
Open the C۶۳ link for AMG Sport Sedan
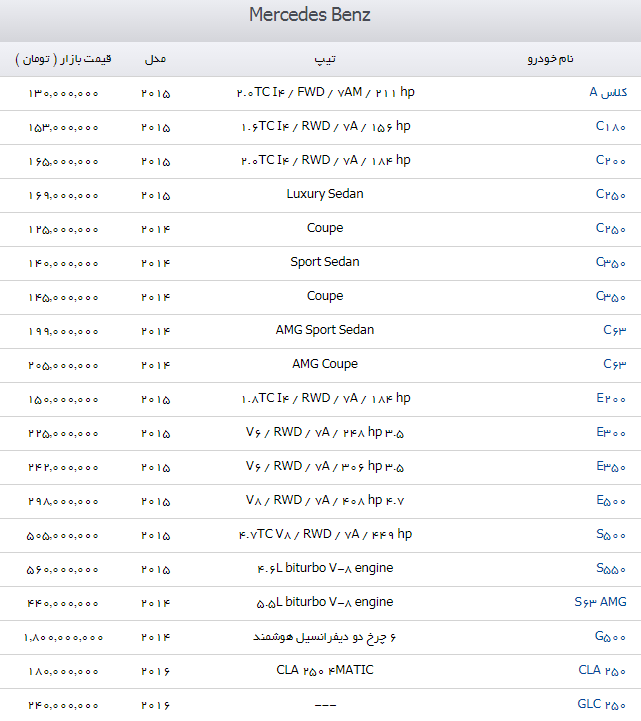[615, 331]
